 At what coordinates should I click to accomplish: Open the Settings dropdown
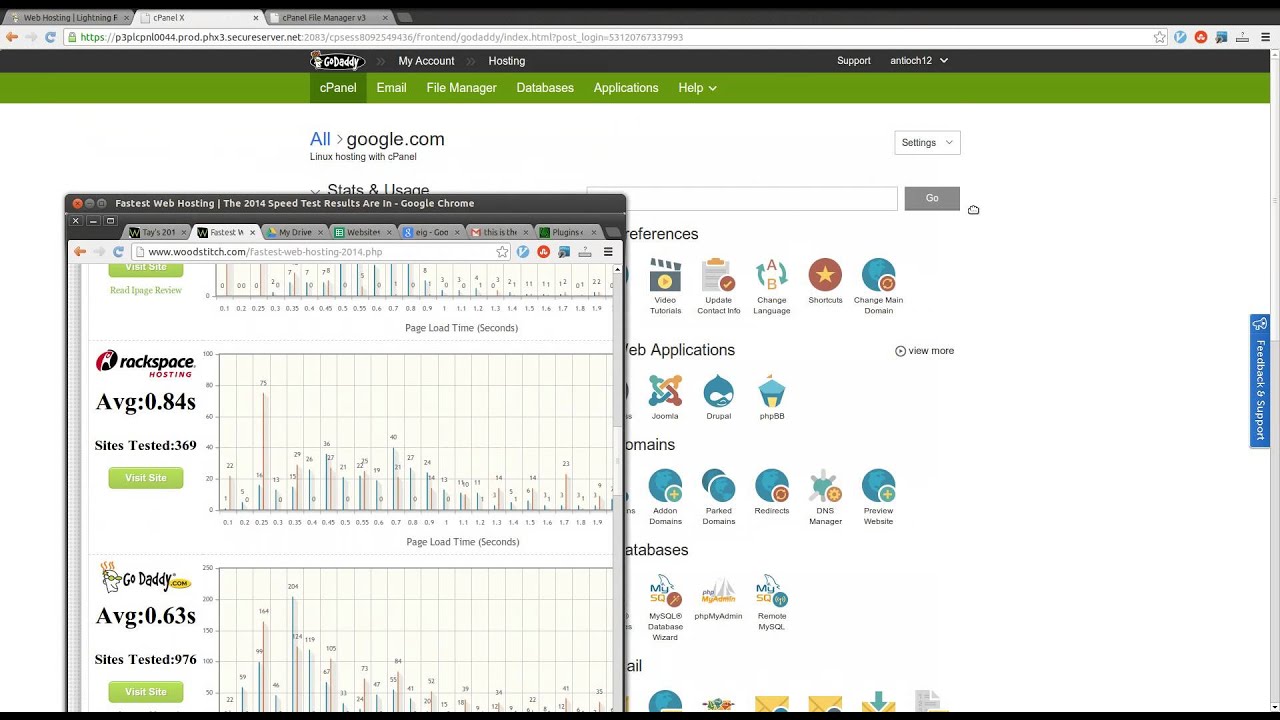pos(927,143)
